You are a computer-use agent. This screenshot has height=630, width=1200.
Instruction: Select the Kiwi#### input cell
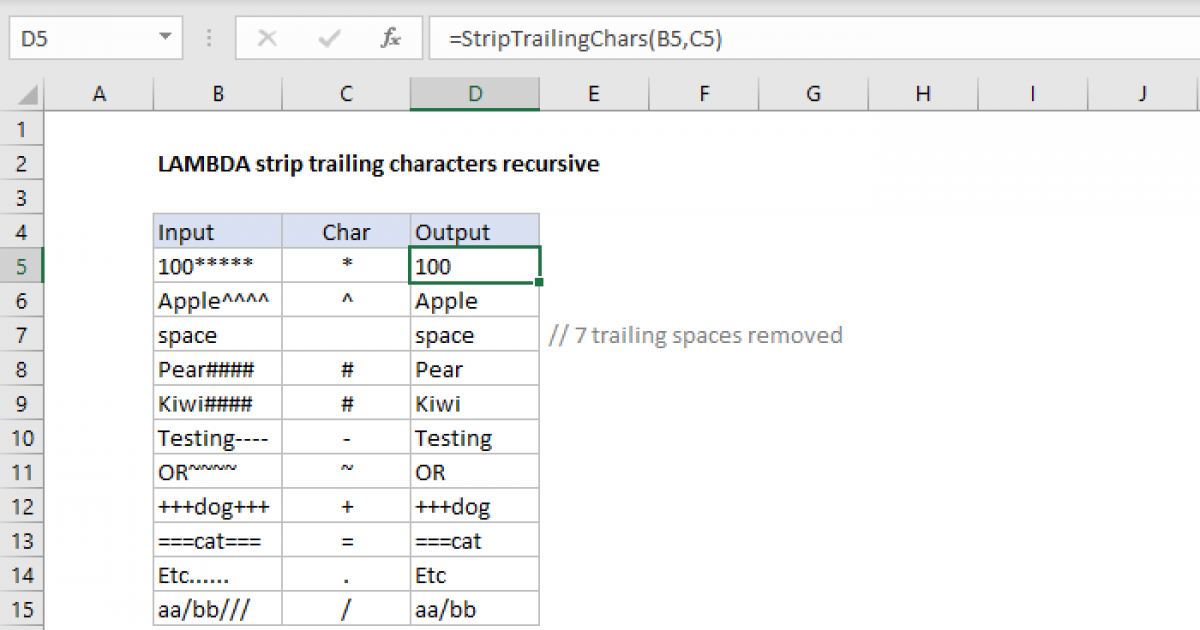217,403
